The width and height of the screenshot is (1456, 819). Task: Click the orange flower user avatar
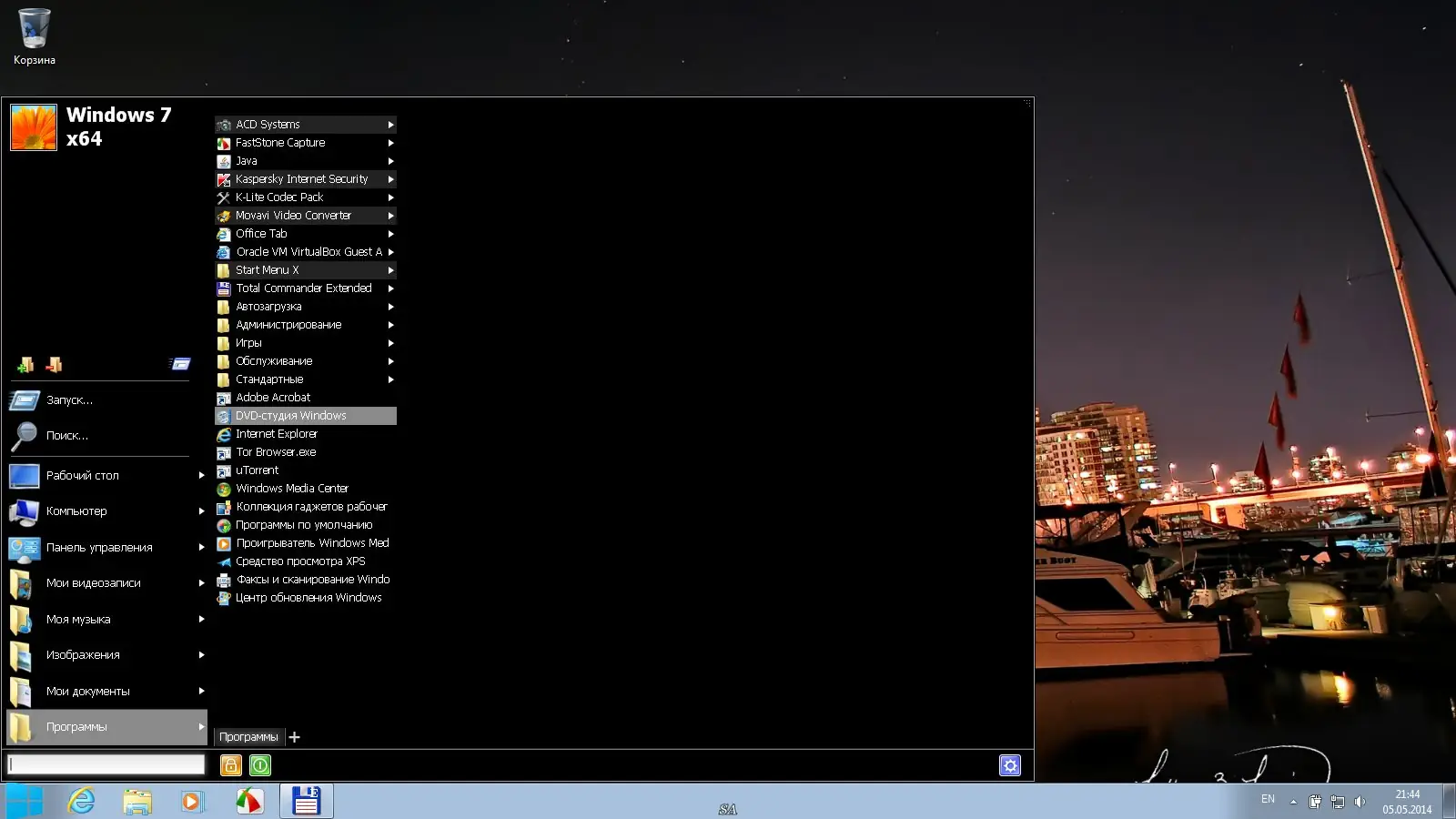(x=34, y=127)
